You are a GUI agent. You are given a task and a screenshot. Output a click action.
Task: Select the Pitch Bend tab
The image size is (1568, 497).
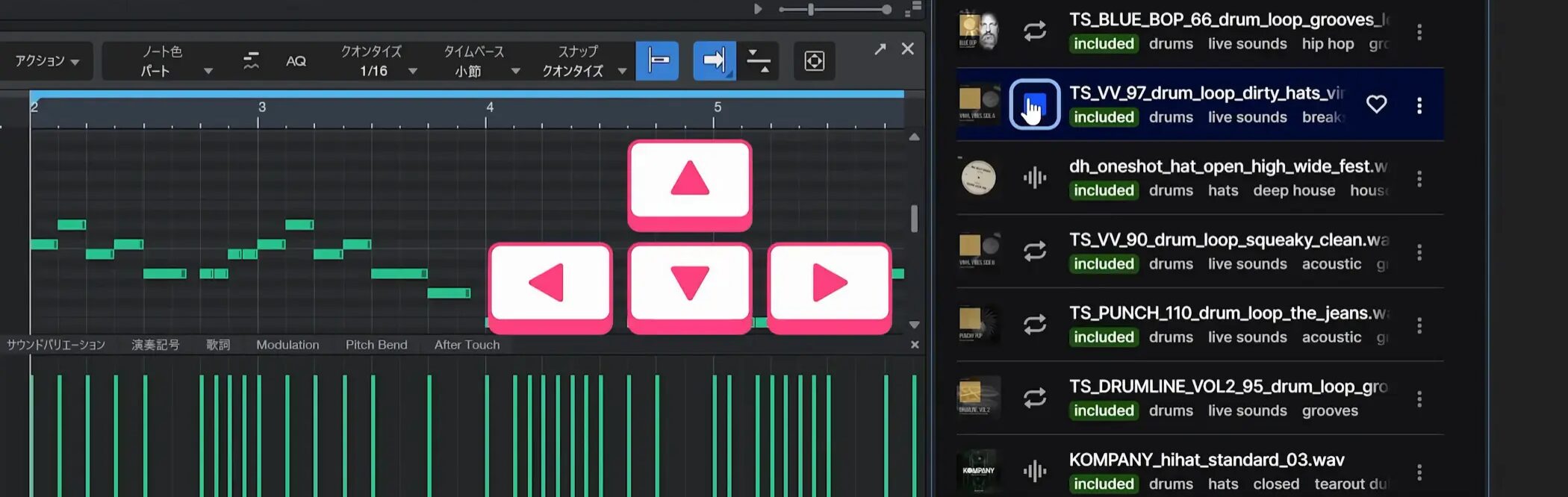pyautogui.click(x=376, y=345)
